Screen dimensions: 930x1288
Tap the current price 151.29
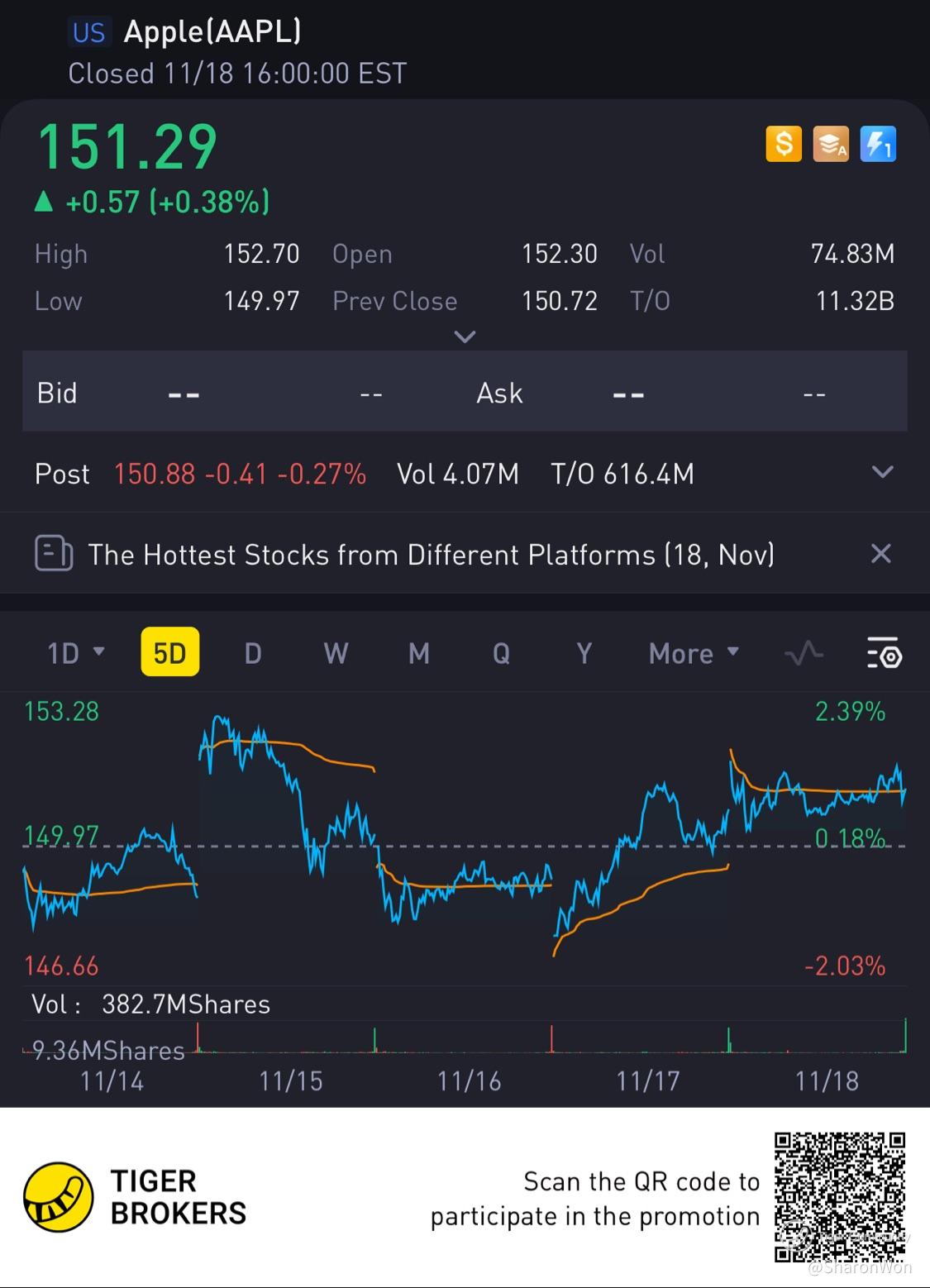pos(126,146)
